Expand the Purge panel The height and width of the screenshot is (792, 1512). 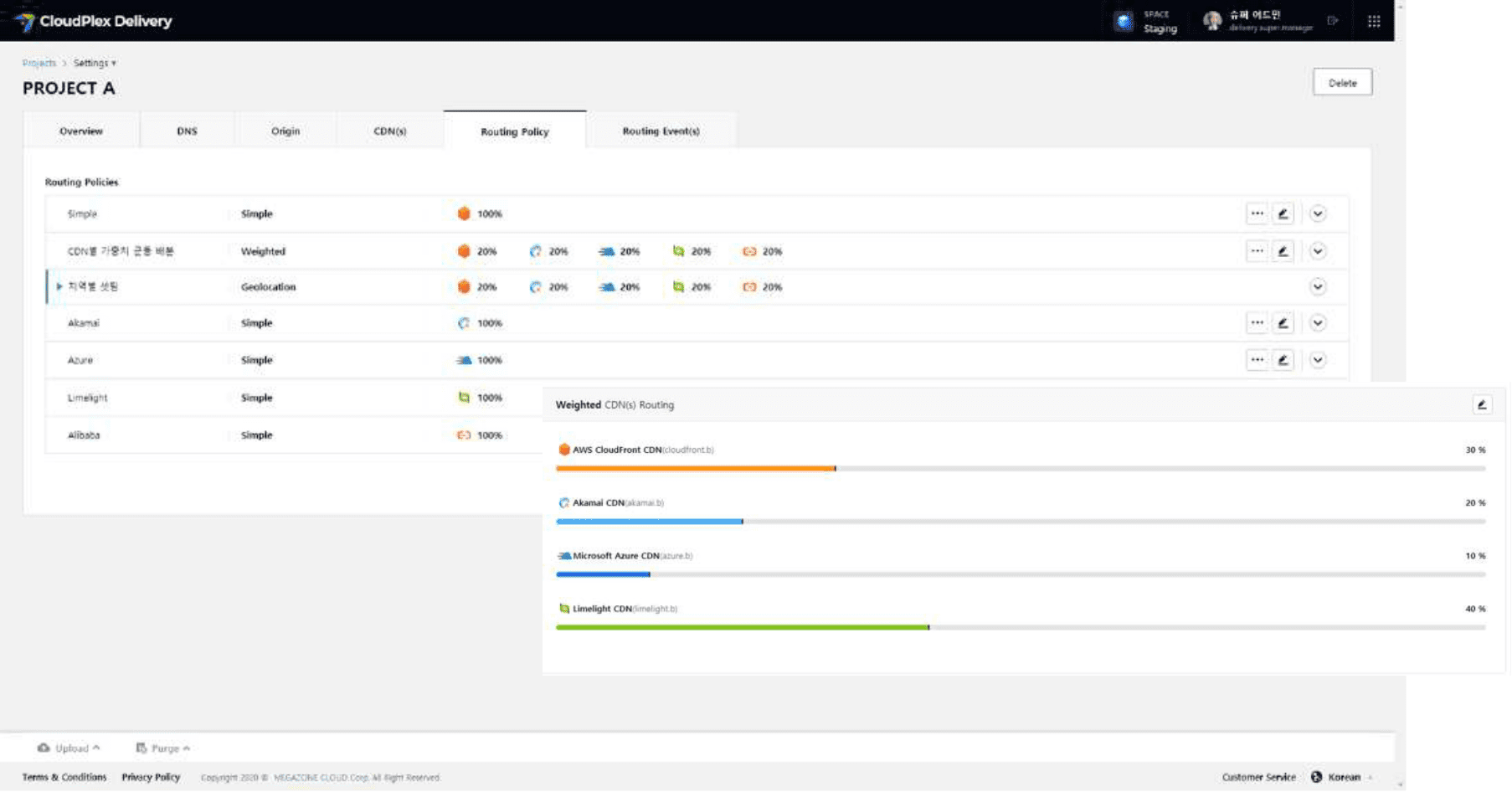click(162, 748)
